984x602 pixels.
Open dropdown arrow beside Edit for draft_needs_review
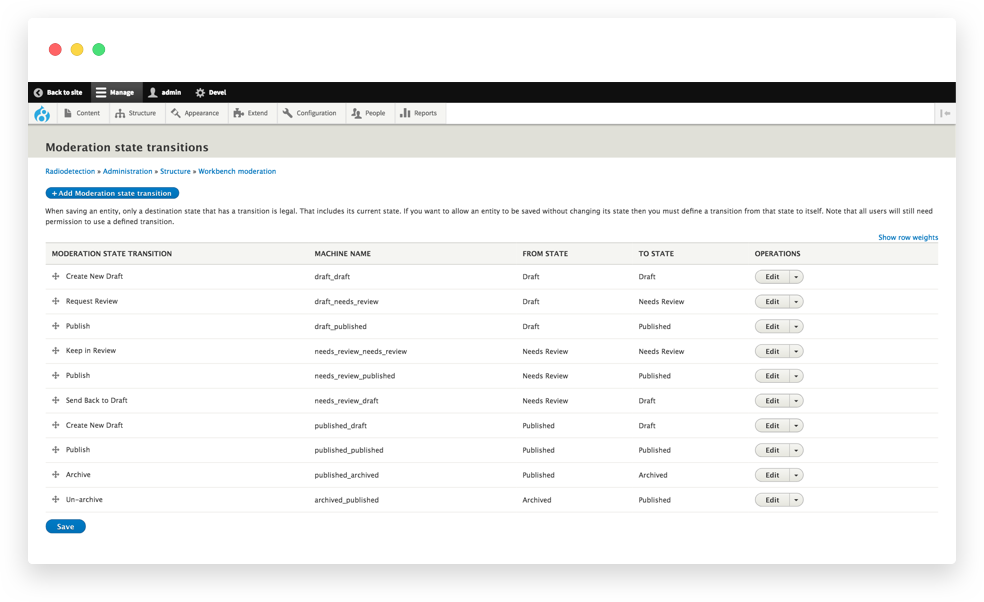(796, 302)
